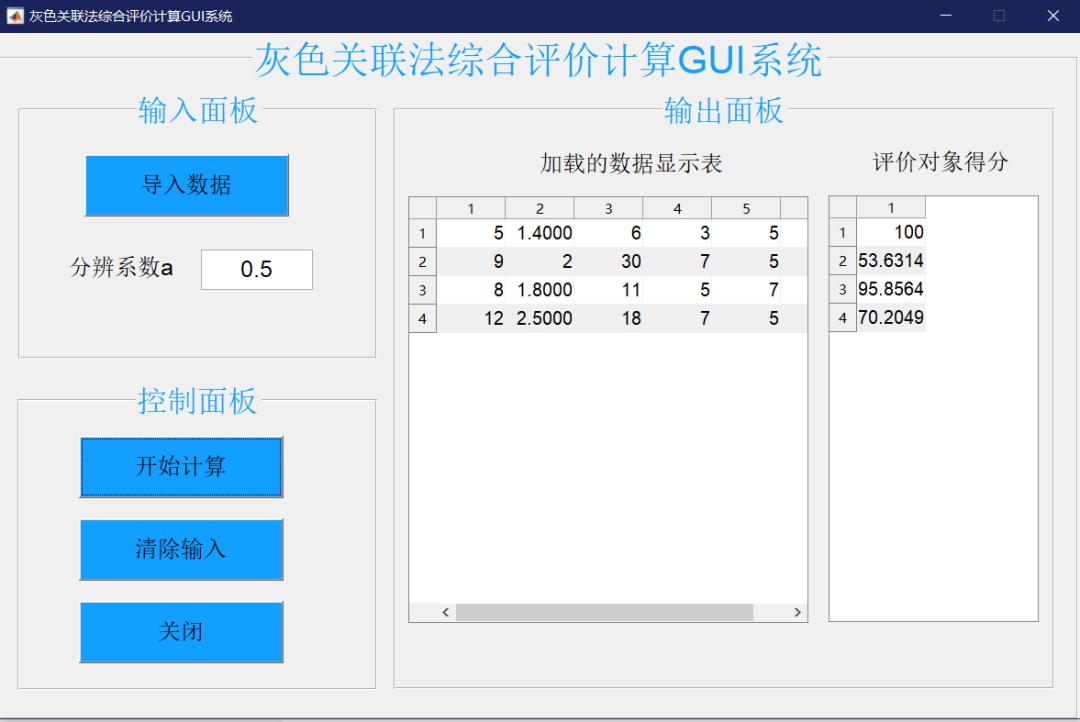Image resolution: width=1080 pixels, height=722 pixels.
Task: Select row header 1 in data table
Action: click(422, 234)
